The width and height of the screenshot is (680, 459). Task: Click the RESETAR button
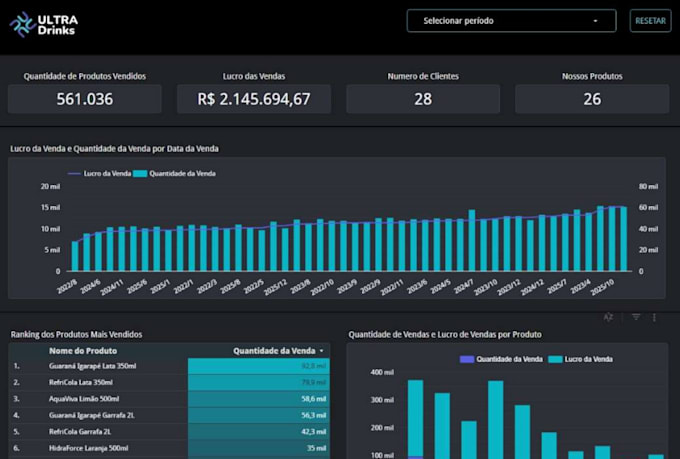[x=650, y=21]
